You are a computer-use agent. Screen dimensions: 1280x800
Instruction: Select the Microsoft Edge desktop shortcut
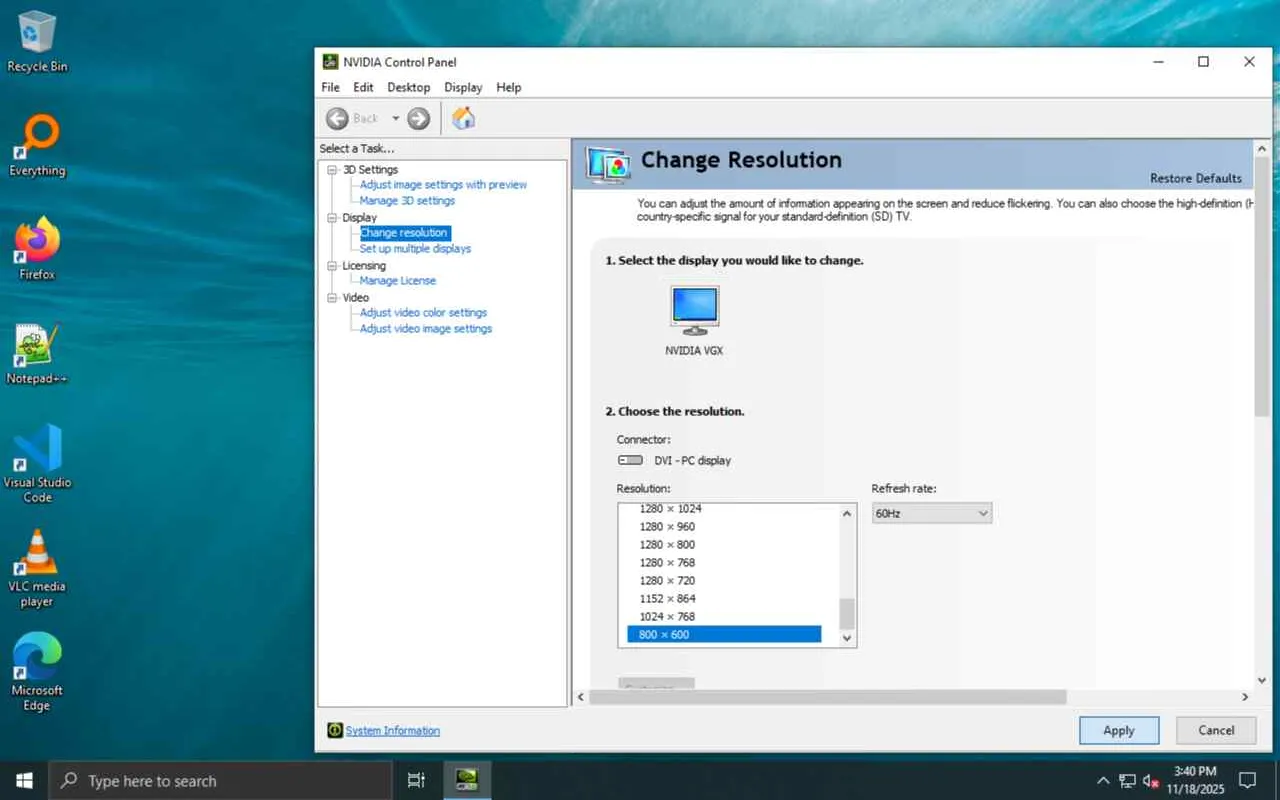click(37, 672)
